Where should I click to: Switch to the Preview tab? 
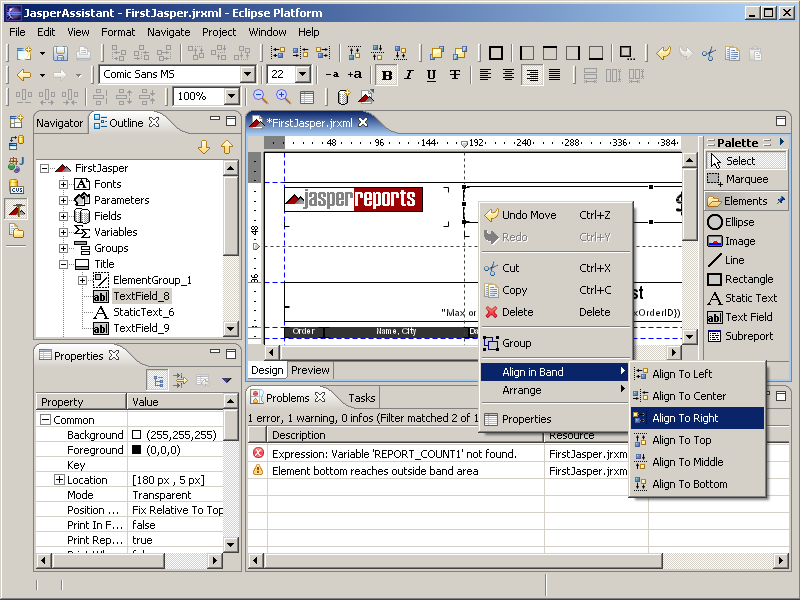click(309, 370)
